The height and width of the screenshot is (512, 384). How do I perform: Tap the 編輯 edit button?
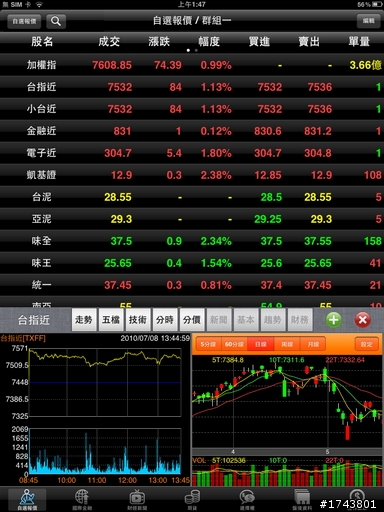point(368,21)
